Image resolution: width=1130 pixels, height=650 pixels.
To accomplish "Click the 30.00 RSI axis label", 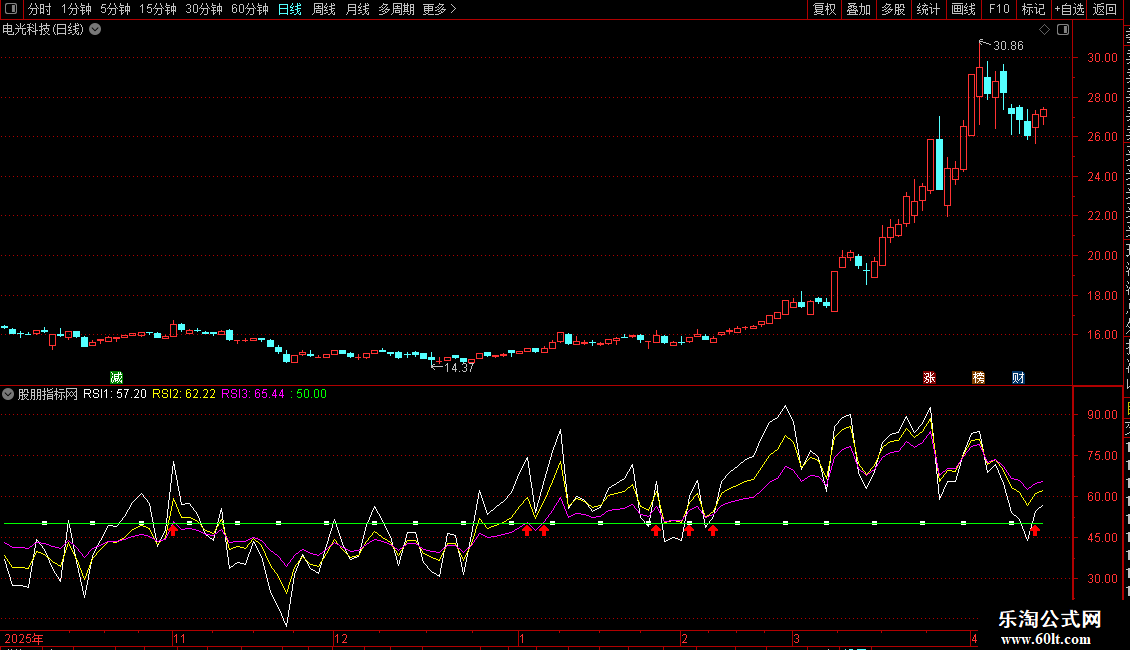I will pyautogui.click(x=1103, y=579).
